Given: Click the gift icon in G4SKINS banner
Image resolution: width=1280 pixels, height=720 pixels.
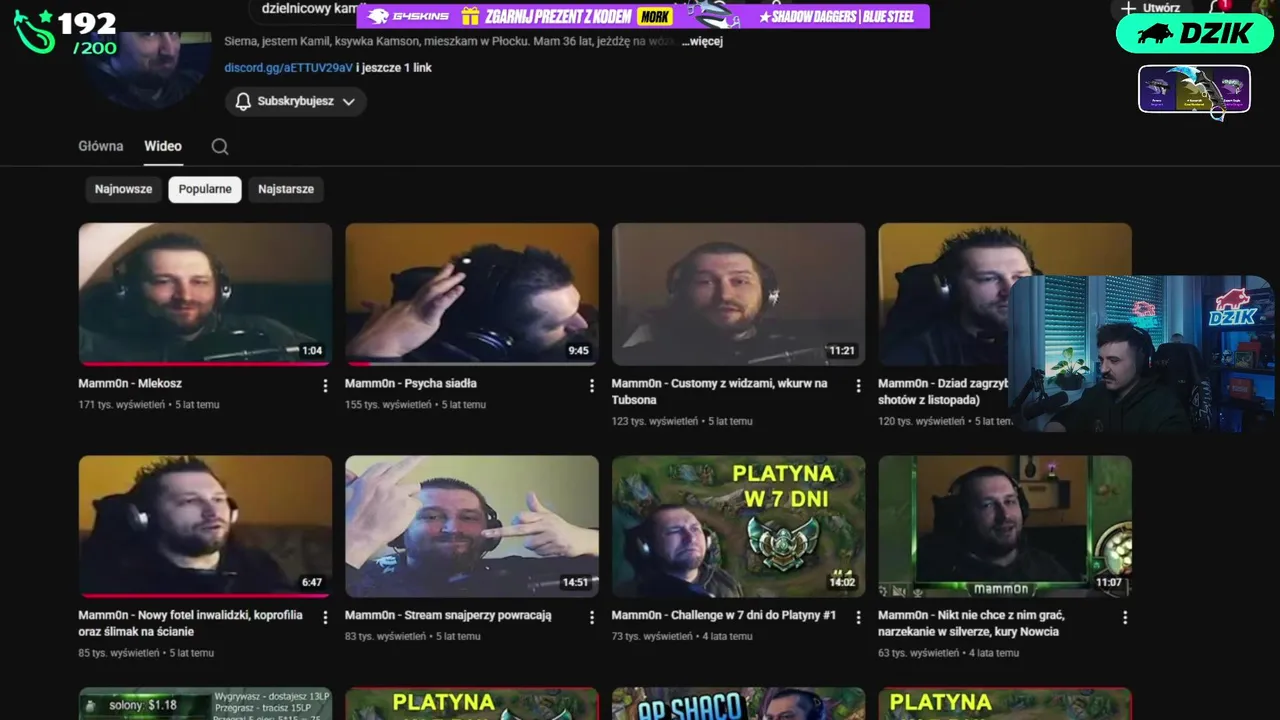Looking at the screenshot, I should click(470, 16).
